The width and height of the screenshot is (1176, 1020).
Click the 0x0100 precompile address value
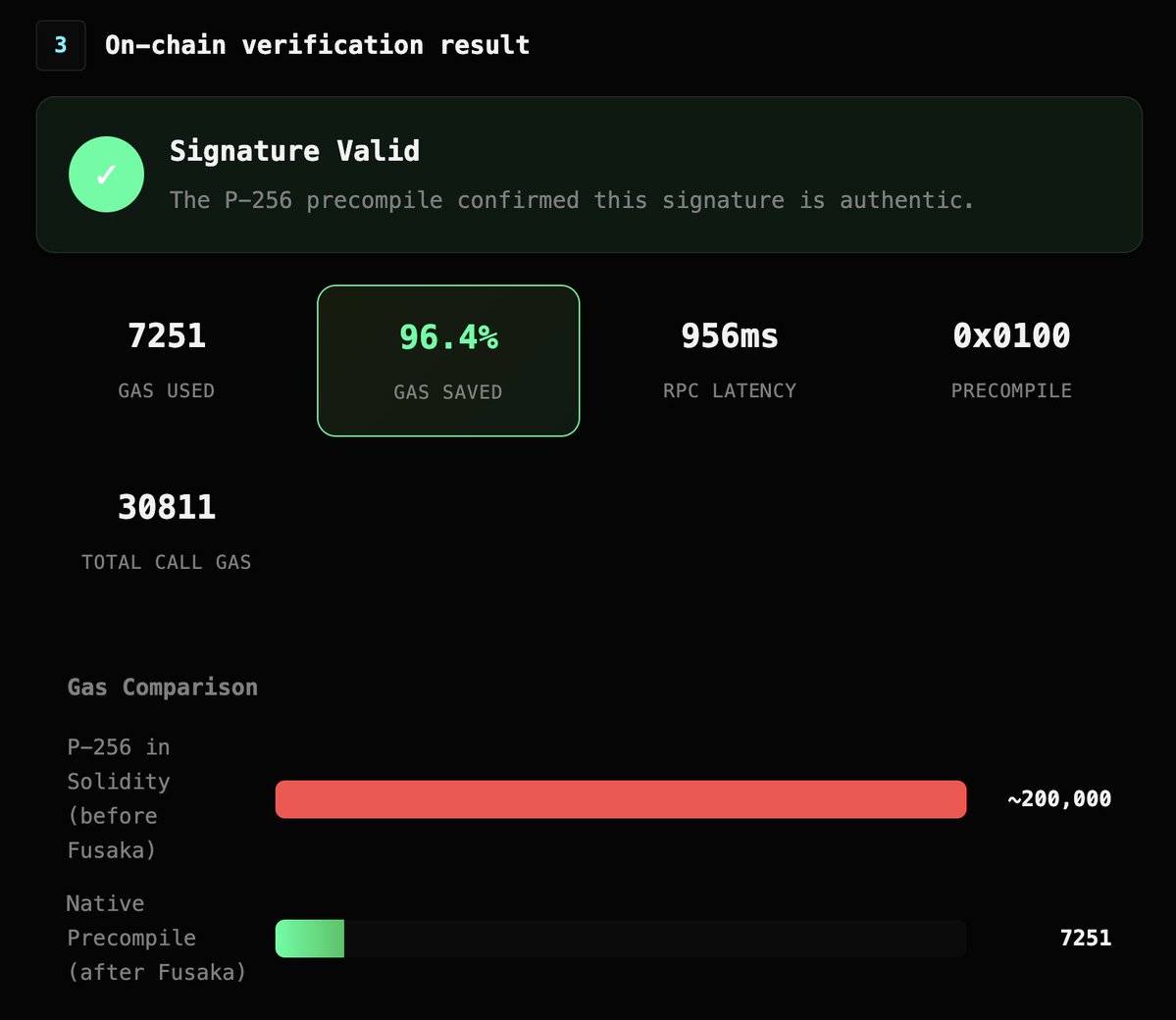click(x=1011, y=335)
